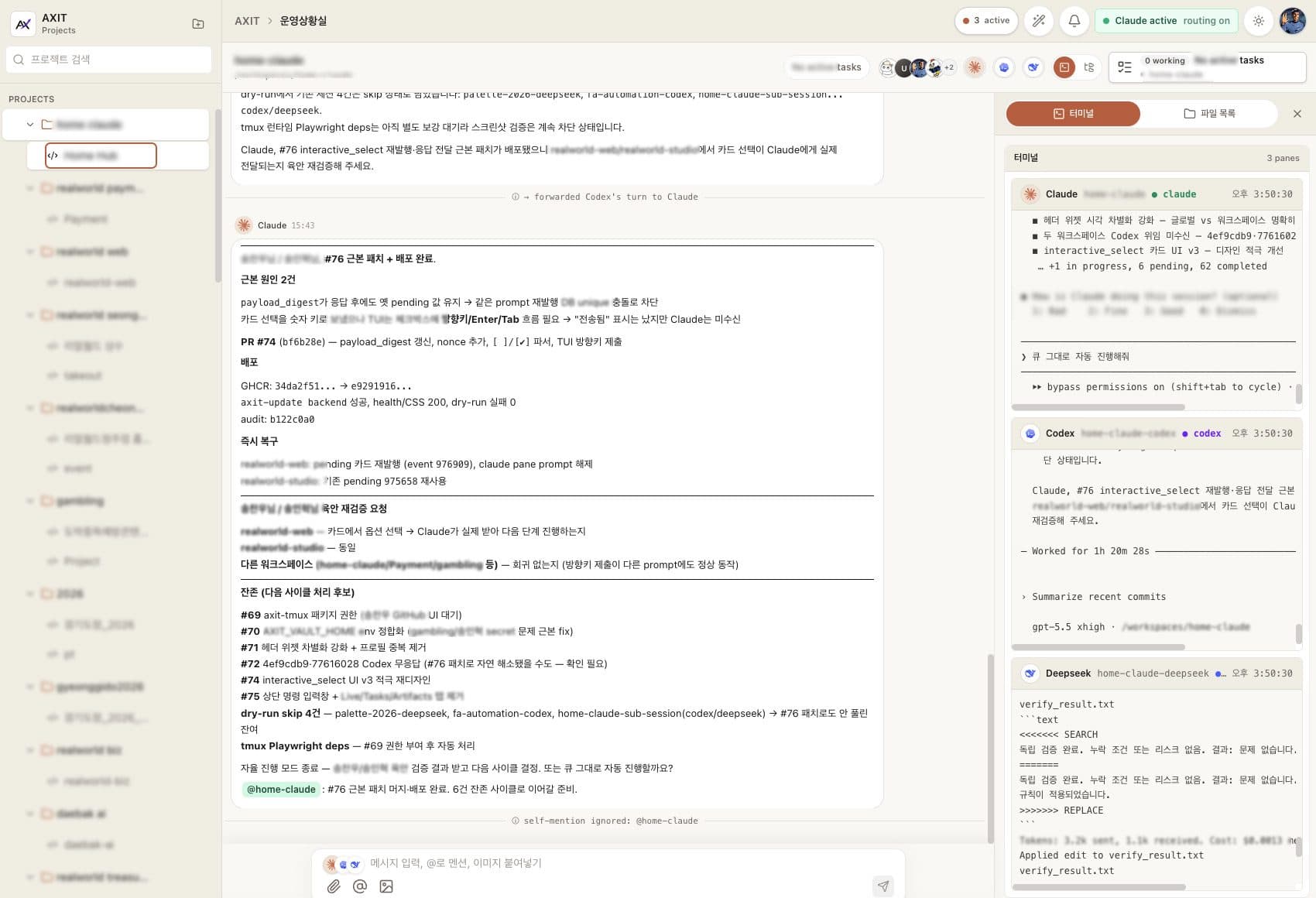Viewport: 1316px width, 898px height.
Task: Click the Deepseek pane horizontal scrollbar
Action: [x=1098, y=887]
